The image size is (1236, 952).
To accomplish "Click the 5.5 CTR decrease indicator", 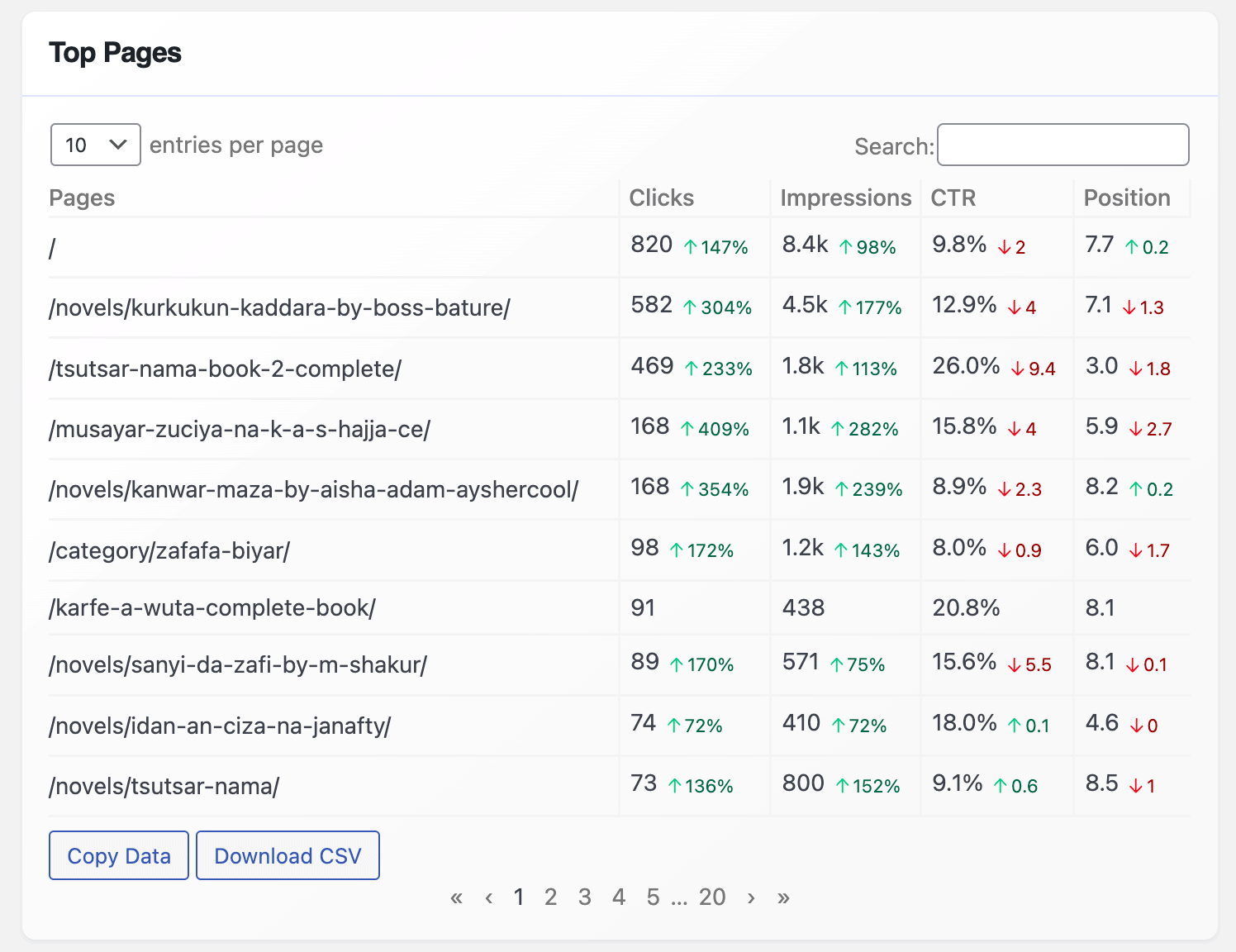I will 1029,664.
